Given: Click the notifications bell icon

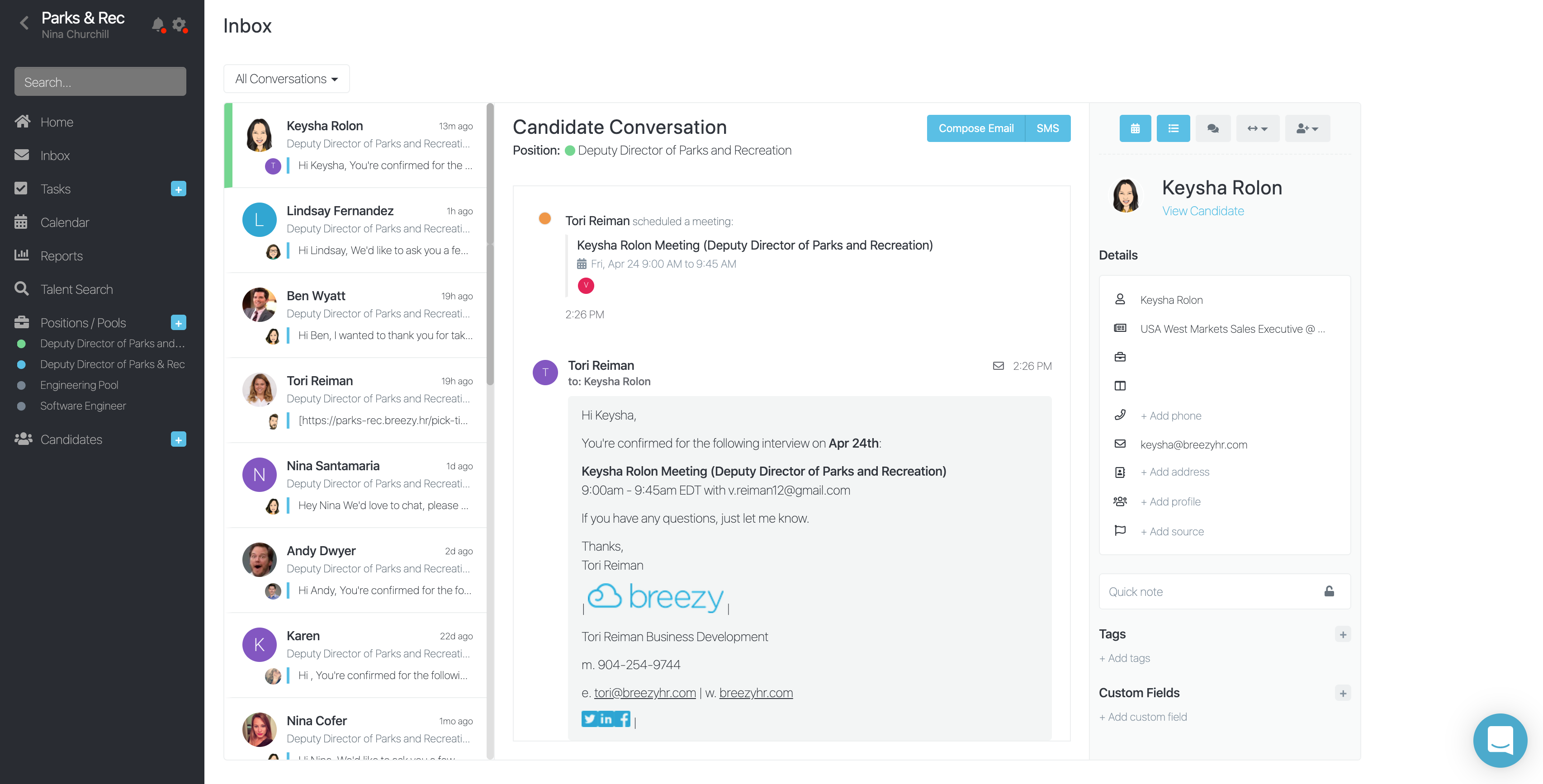Looking at the screenshot, I should click(x=157, y=24).
